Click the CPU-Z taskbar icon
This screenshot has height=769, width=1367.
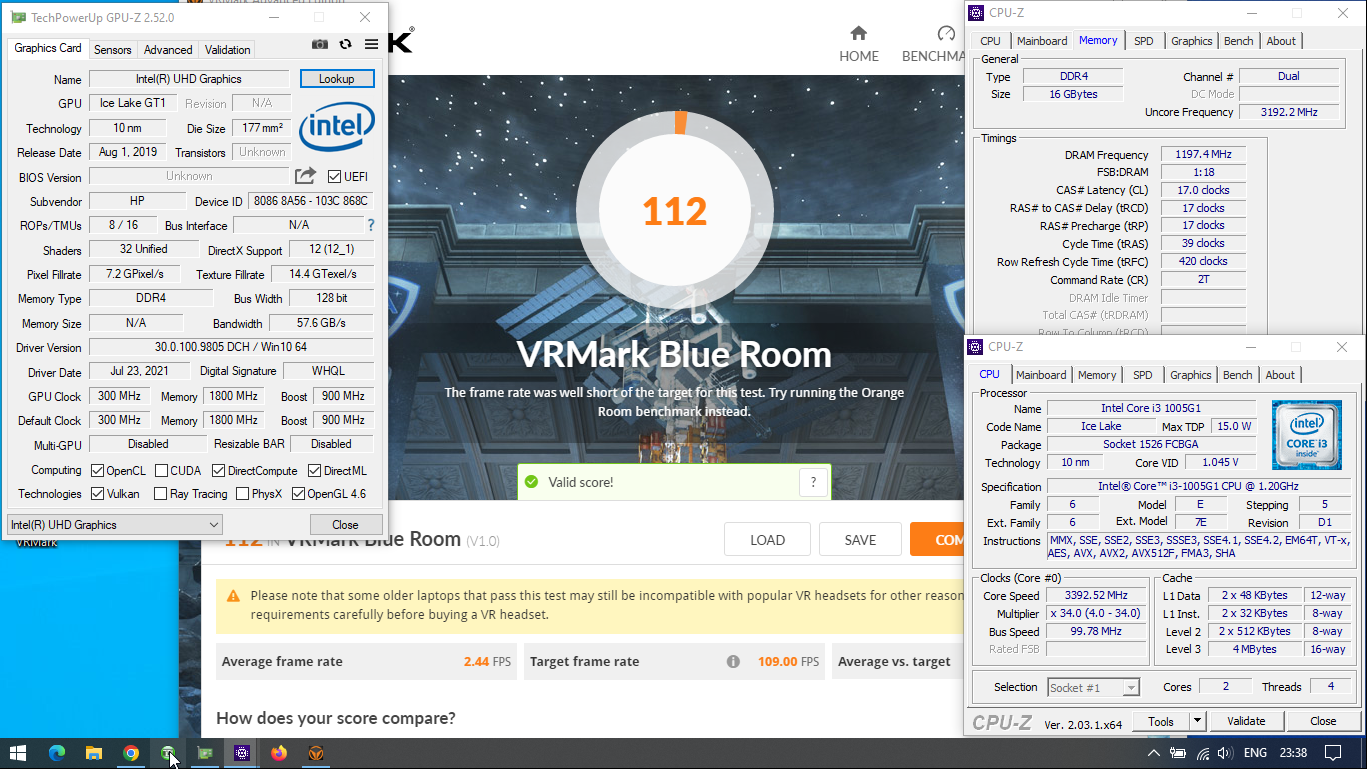[241, 753]
